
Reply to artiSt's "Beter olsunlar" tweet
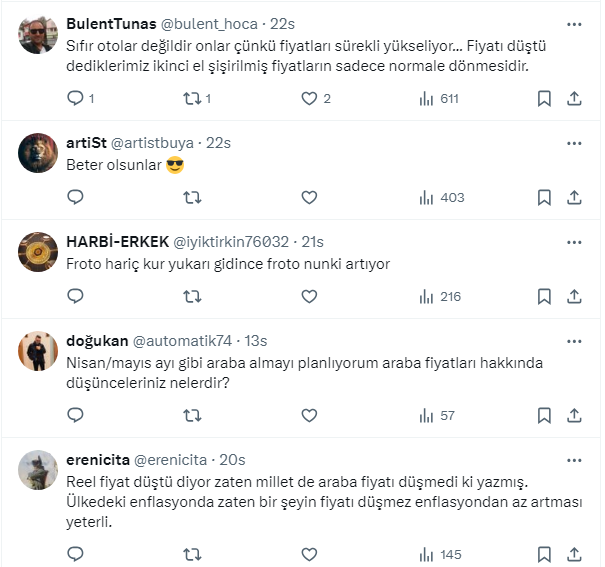75,197
